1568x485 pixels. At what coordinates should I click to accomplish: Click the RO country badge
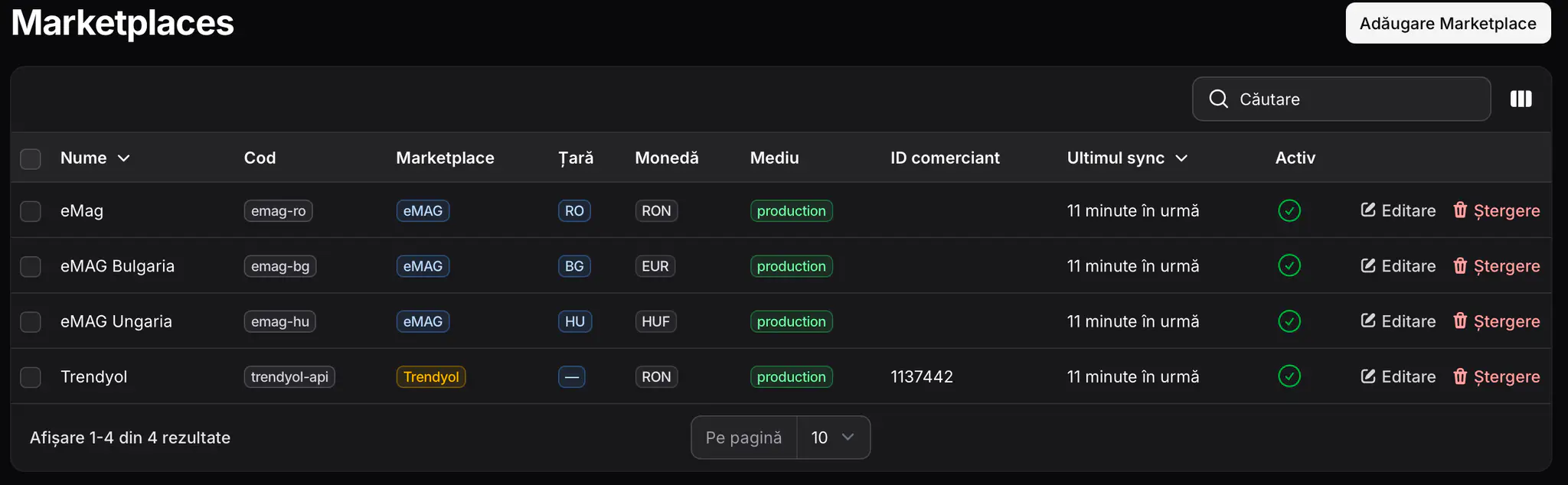(574, 210)
